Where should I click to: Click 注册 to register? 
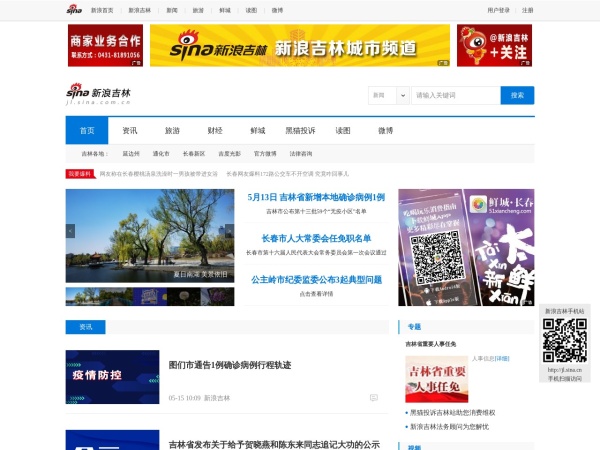click(527, 10)
